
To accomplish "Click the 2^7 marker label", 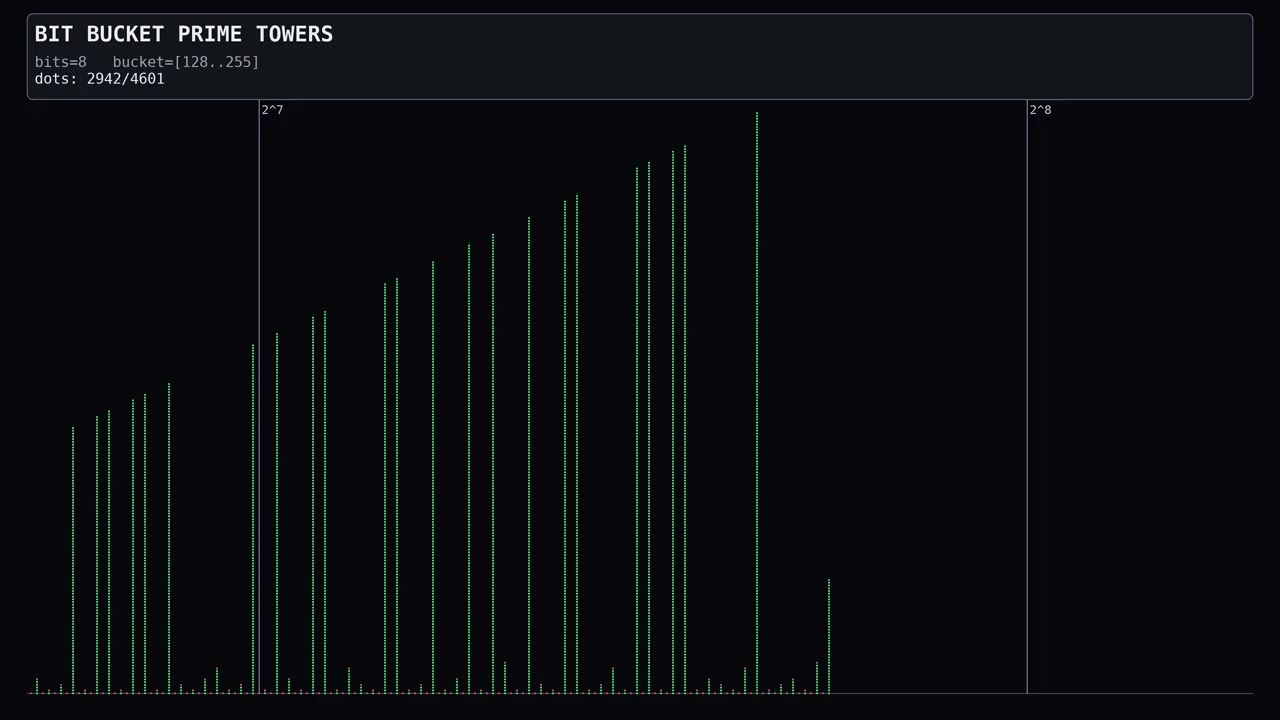I will pos(272,110).
